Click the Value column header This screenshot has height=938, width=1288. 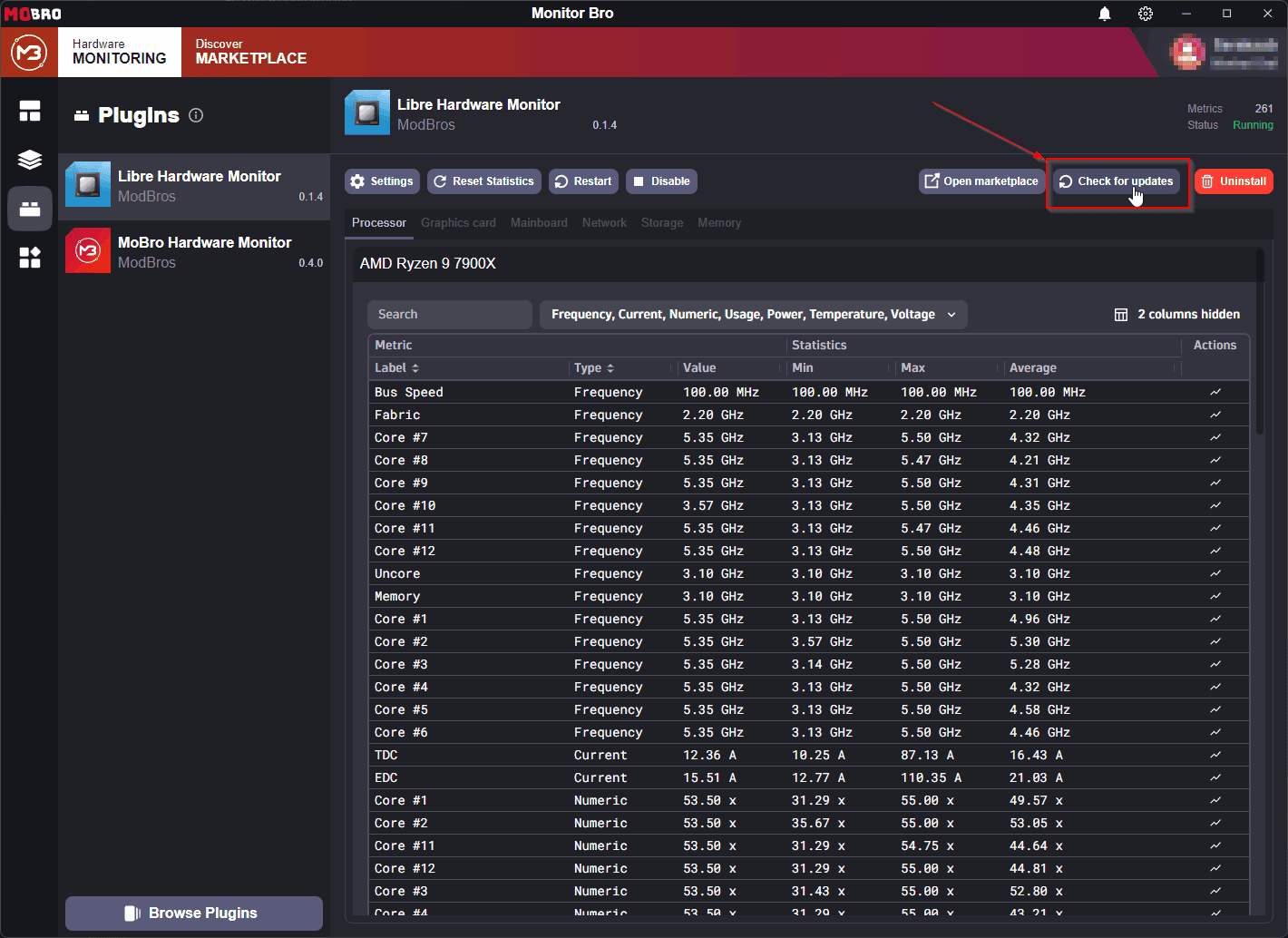click(x=699, y=367)
